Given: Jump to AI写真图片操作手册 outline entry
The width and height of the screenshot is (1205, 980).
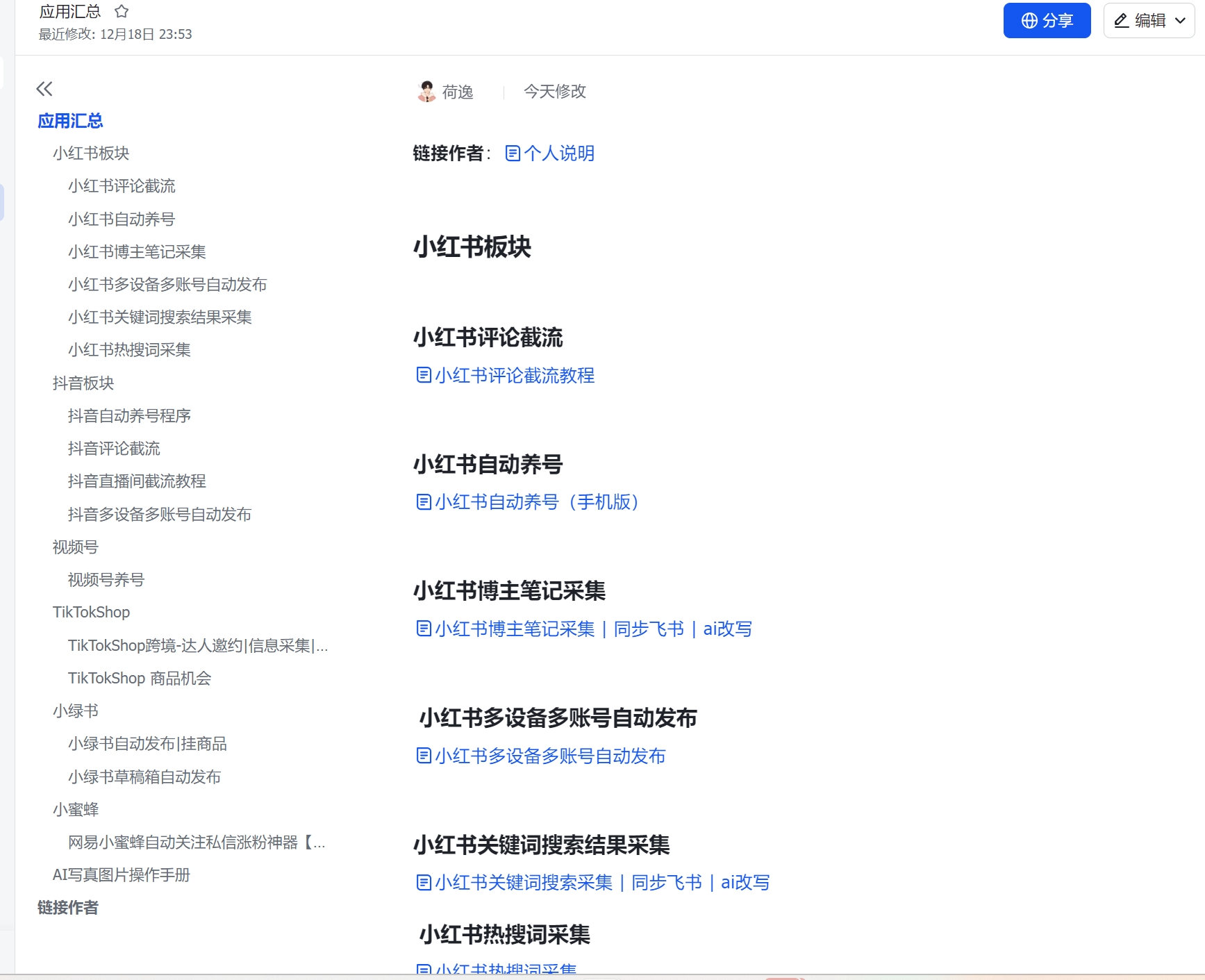Looking at the screenshot, I should (122, 874).
